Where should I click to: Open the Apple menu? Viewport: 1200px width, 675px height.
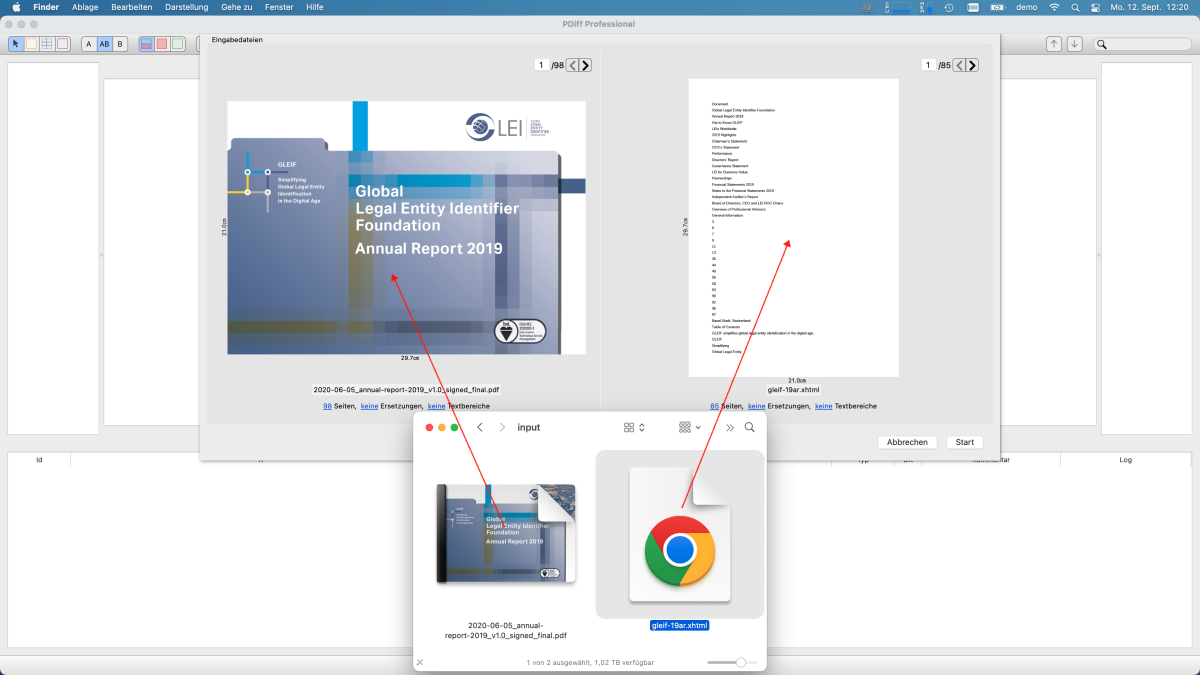point(16,7)
